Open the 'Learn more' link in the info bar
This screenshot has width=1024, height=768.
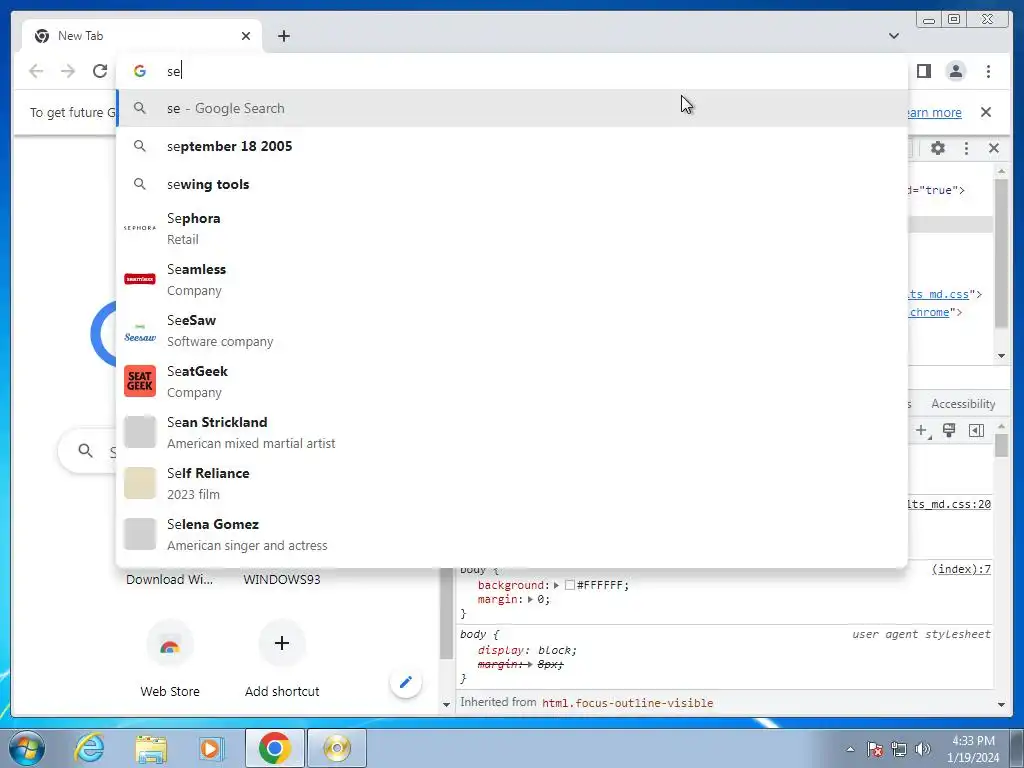[x=935, y=112]
